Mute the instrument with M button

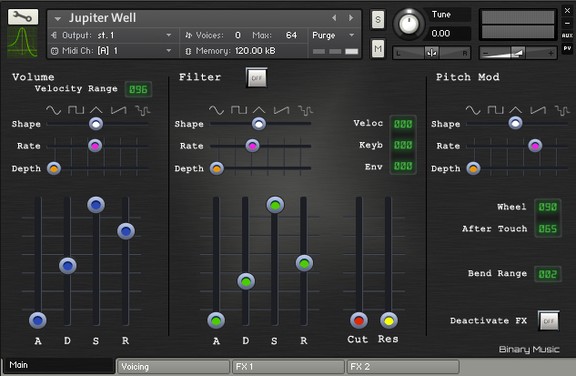click(x=378, y=48)
